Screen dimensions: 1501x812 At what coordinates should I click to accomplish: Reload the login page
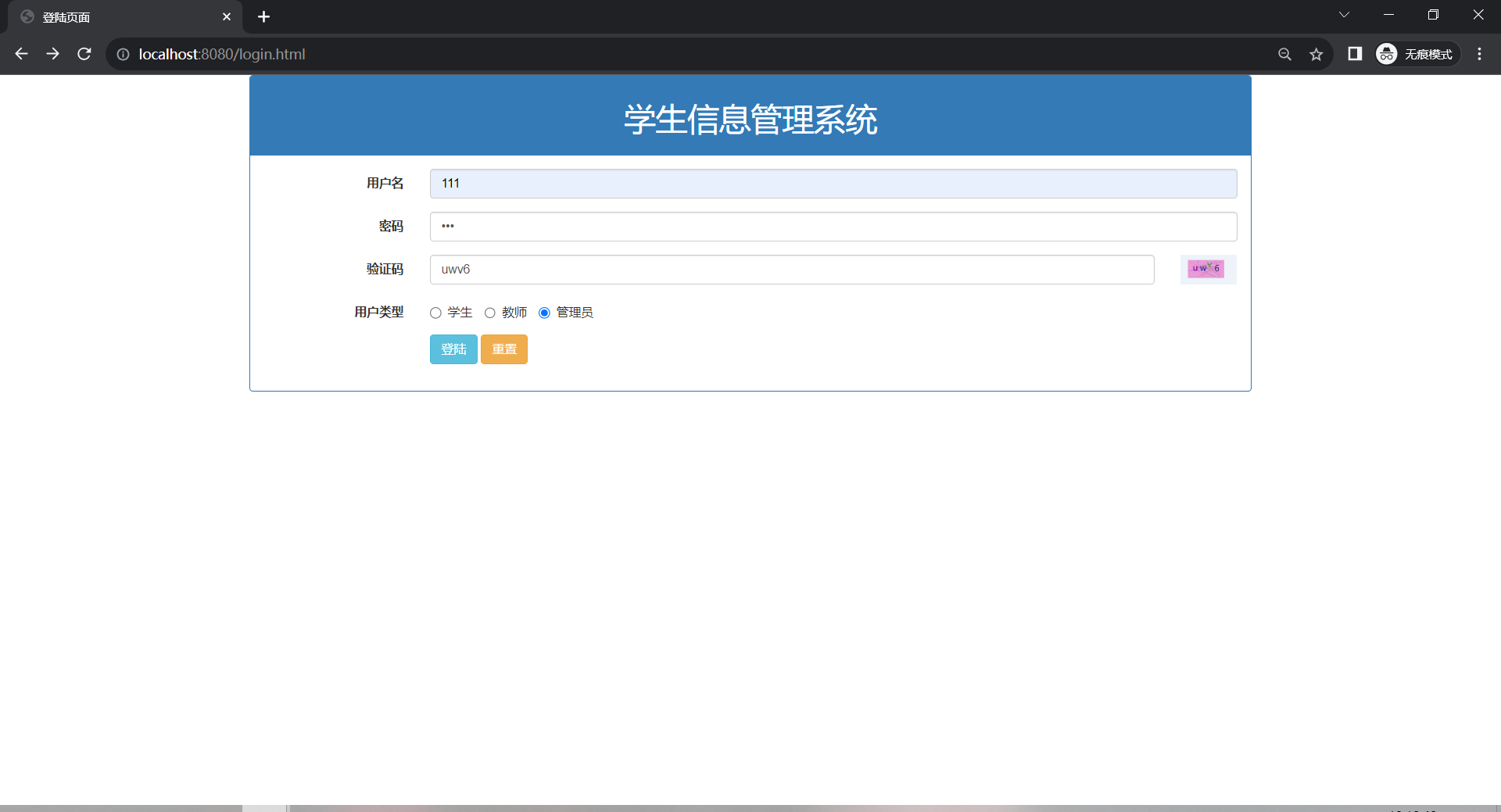pyautogui.click(x=84, y=54)
